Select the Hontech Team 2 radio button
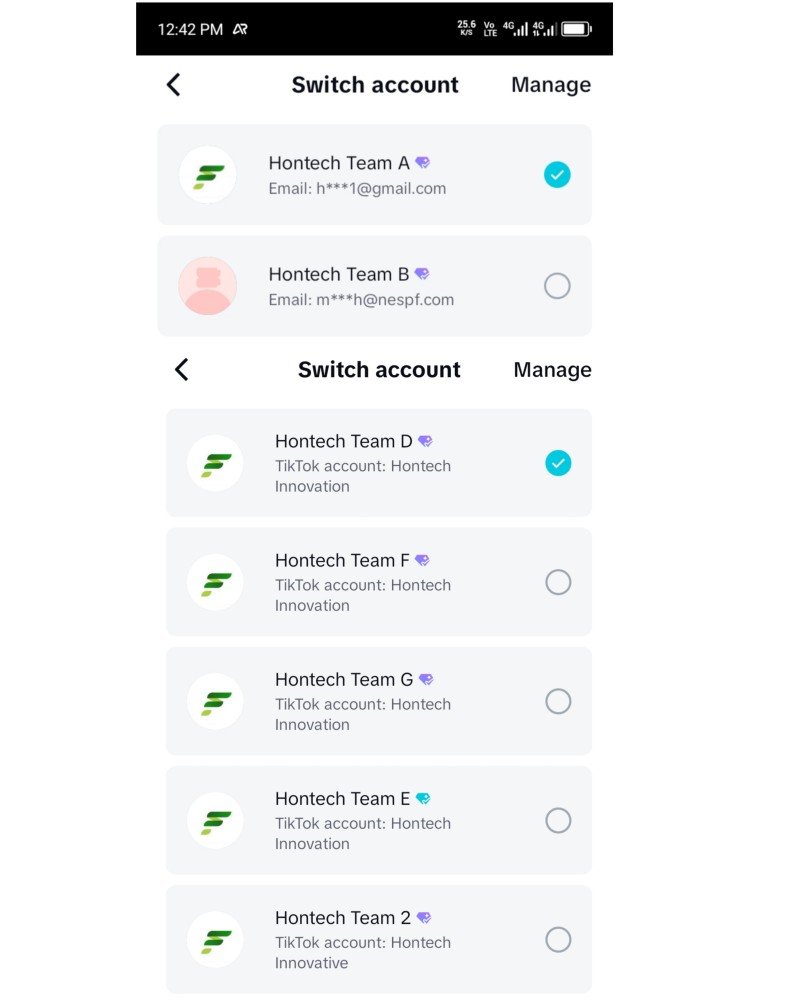 pyautogui.click(x=558, y=940)
